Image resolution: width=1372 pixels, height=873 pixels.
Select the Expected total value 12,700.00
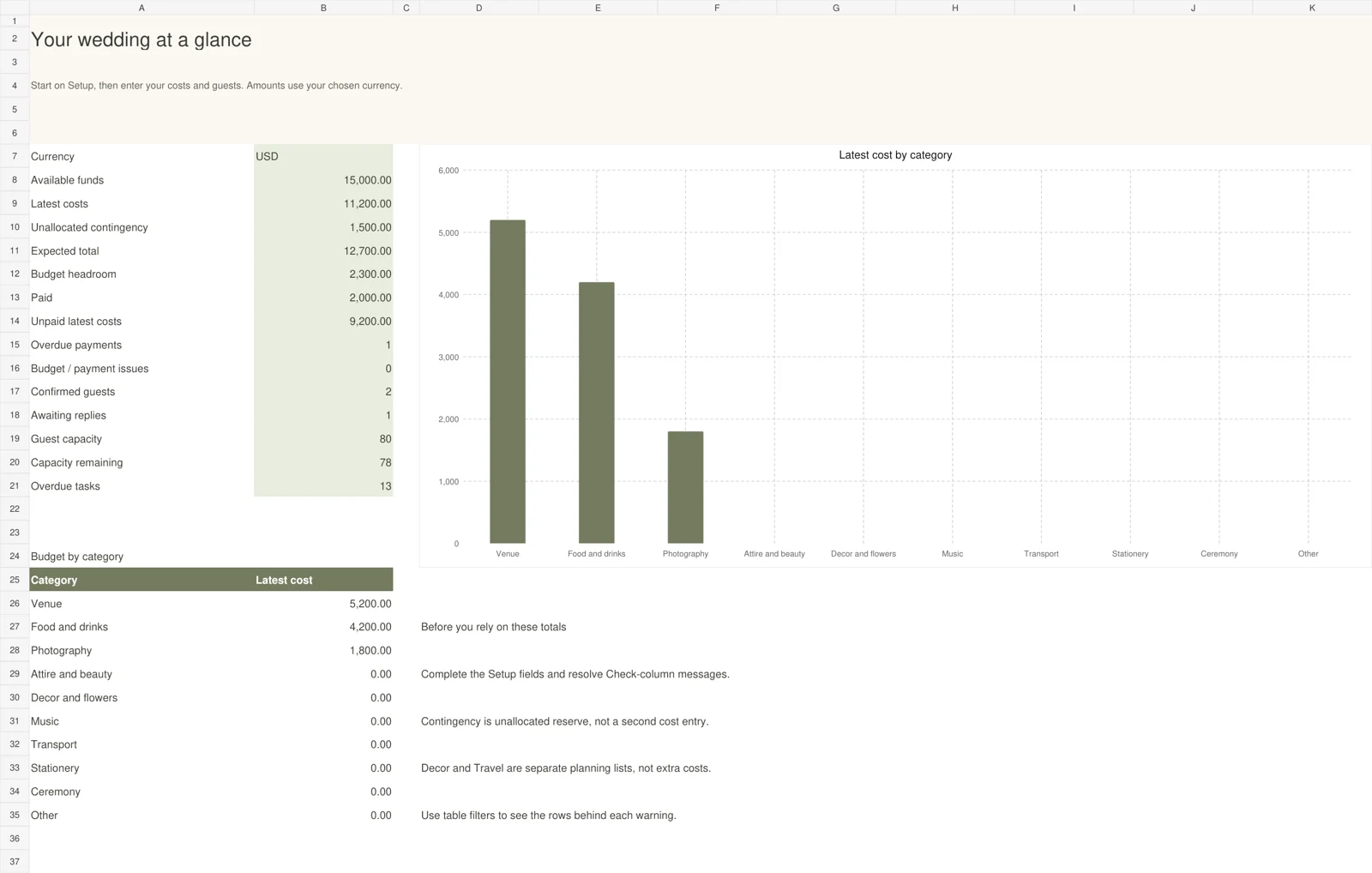[x=323, y=250]
